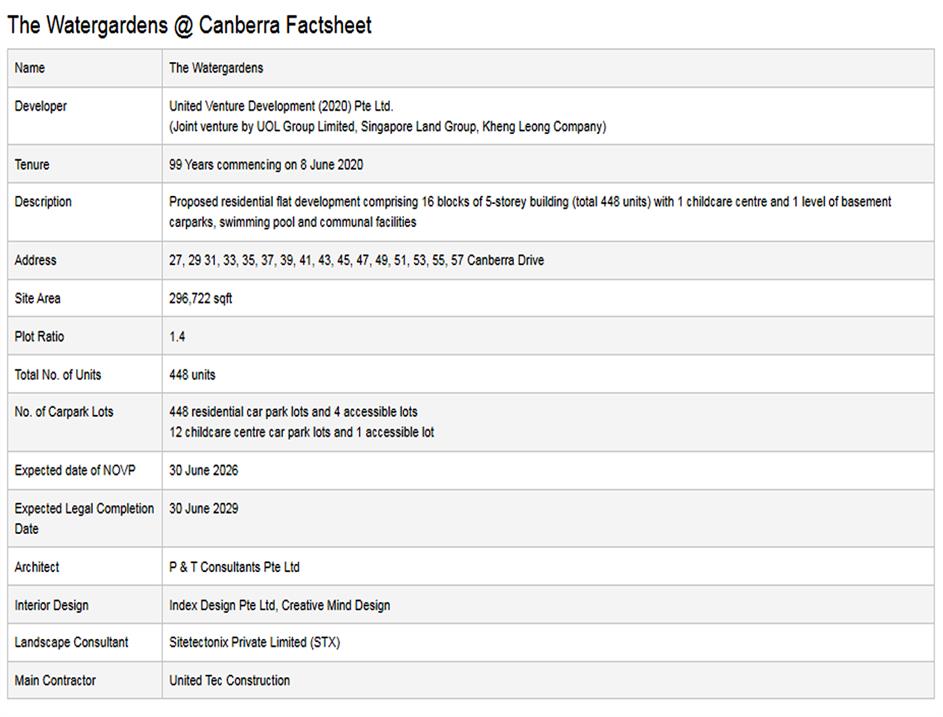Click the United Tec Construction contractor name
The height and width of the screenshot is (717, 943).
coord(229,680)
